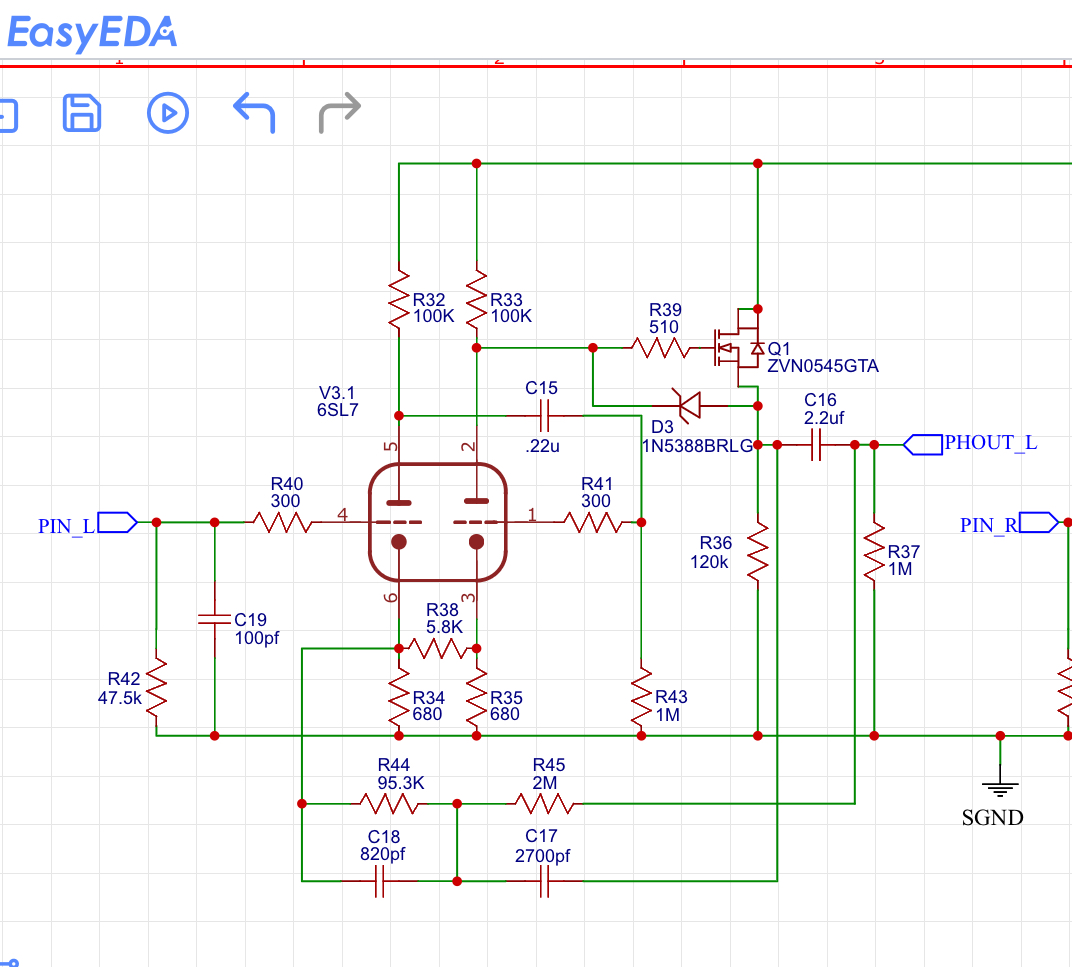Select the 6SL7 dual triode tube symbol

tap(438, 522)
